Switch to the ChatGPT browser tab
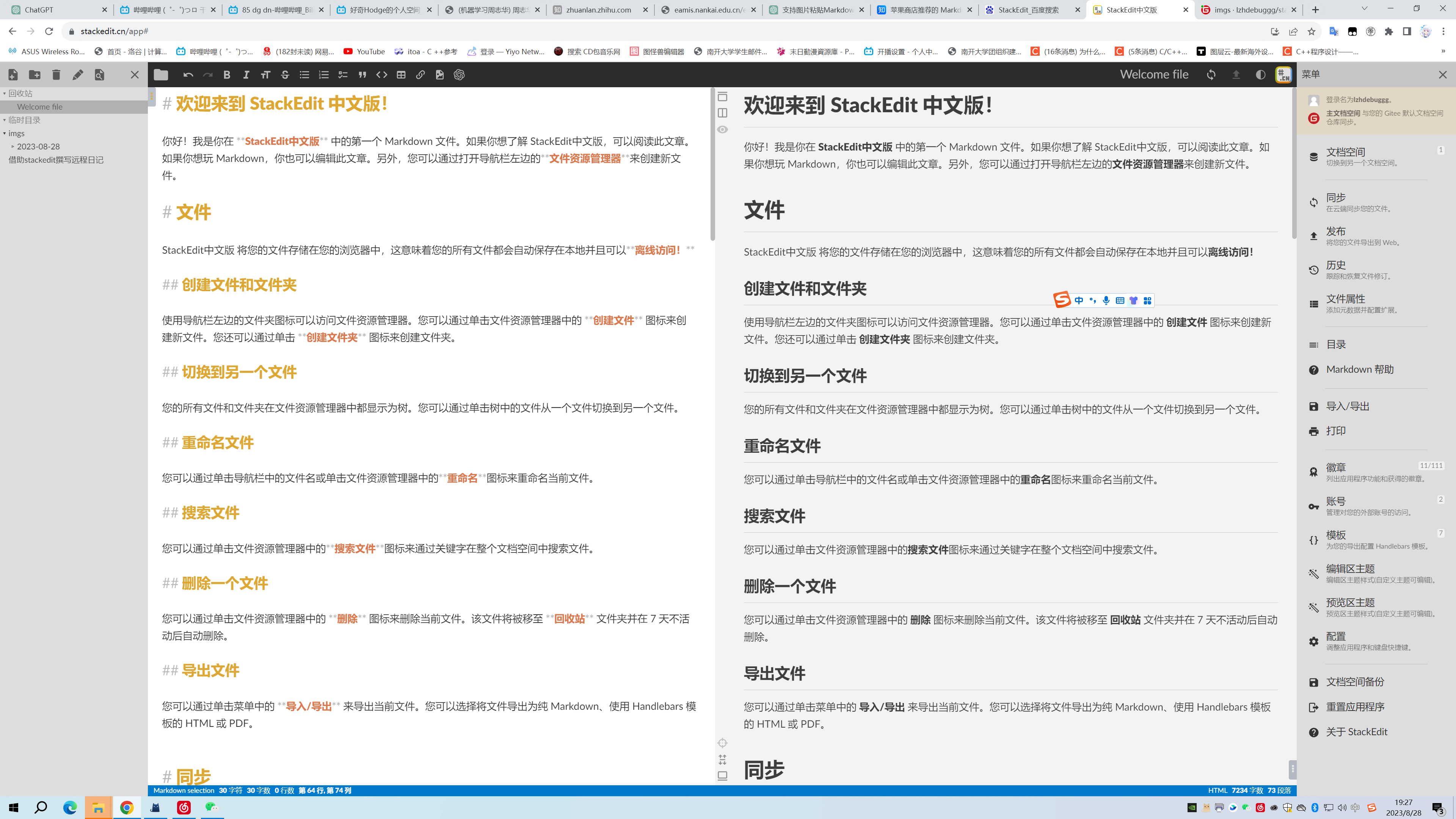This screenshot has width=1456, height=819. point(59,9)
